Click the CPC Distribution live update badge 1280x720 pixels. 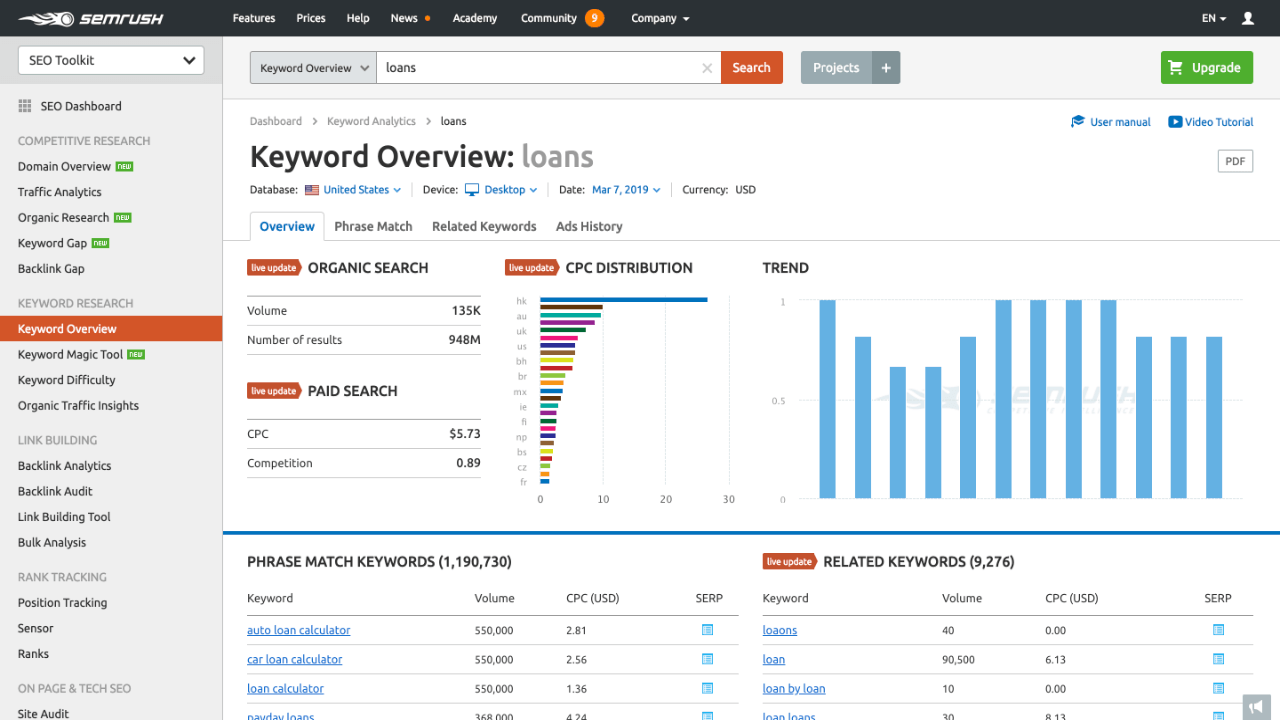[532, 268]
